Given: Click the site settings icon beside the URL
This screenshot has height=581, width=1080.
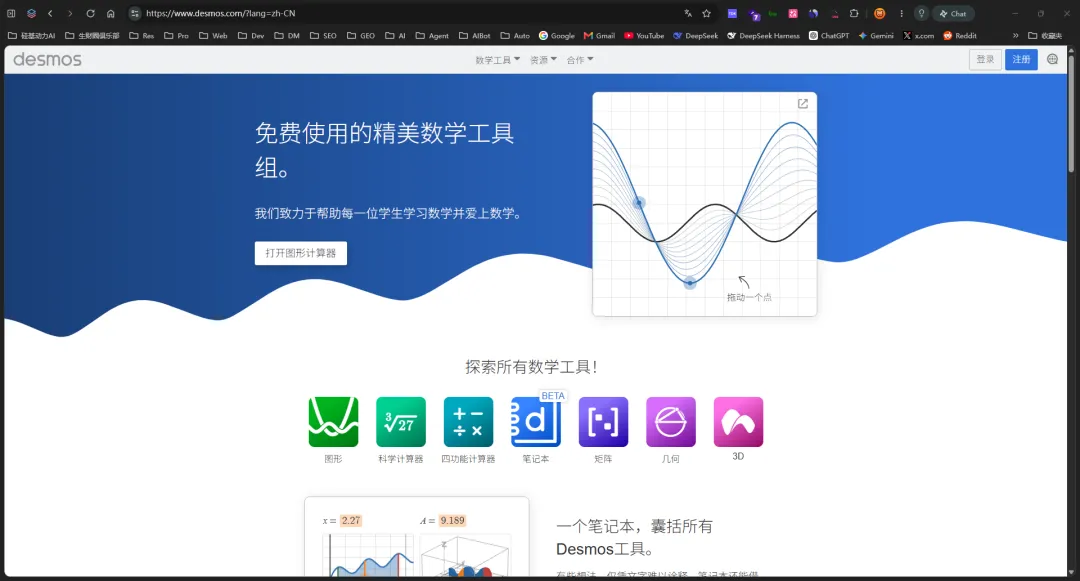Looking at the screenshot, I should 135,13.
